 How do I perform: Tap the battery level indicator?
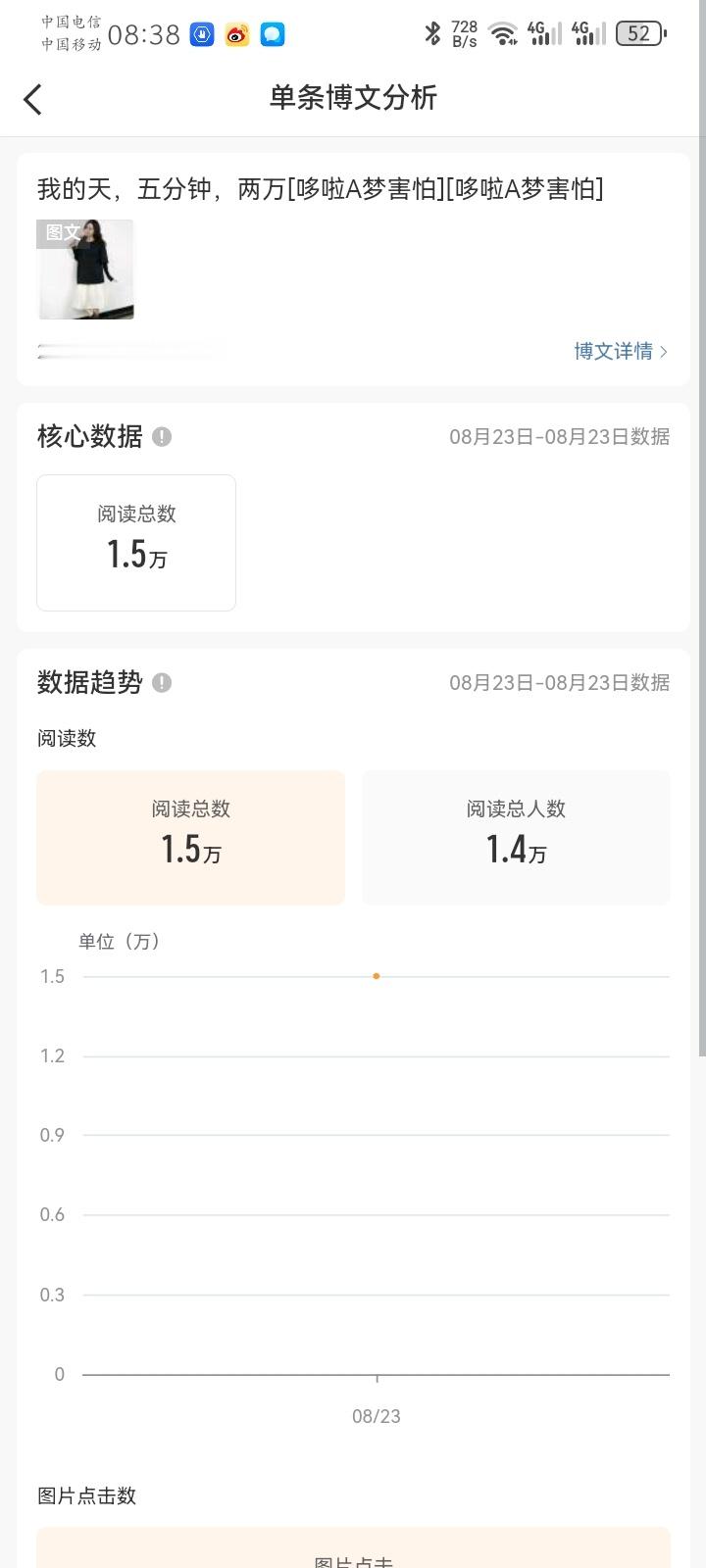point(641,34)
